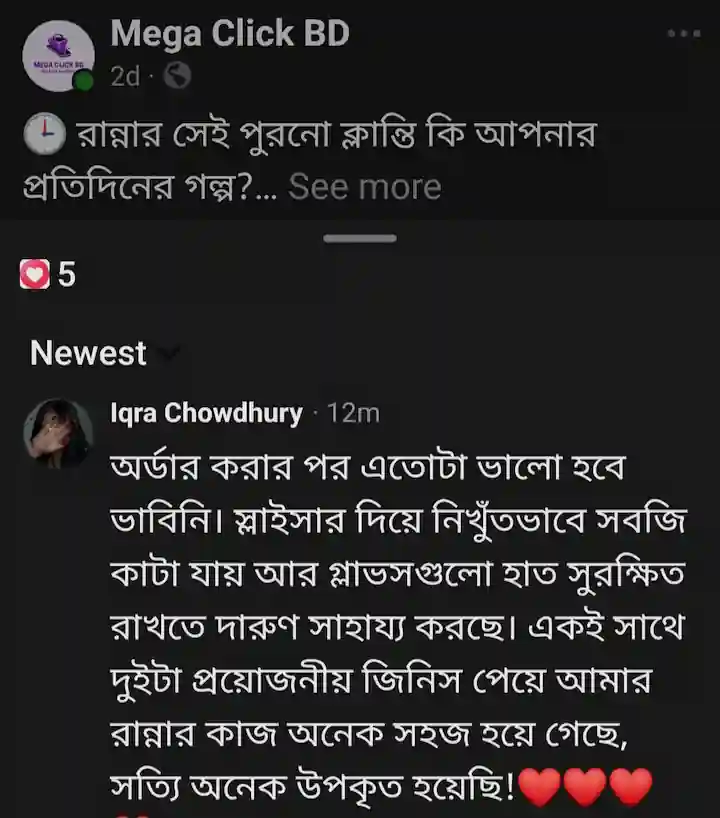This screenshot has height=818, width=720.
Task: Select the Newest sort label
Action: click(88, 353)
